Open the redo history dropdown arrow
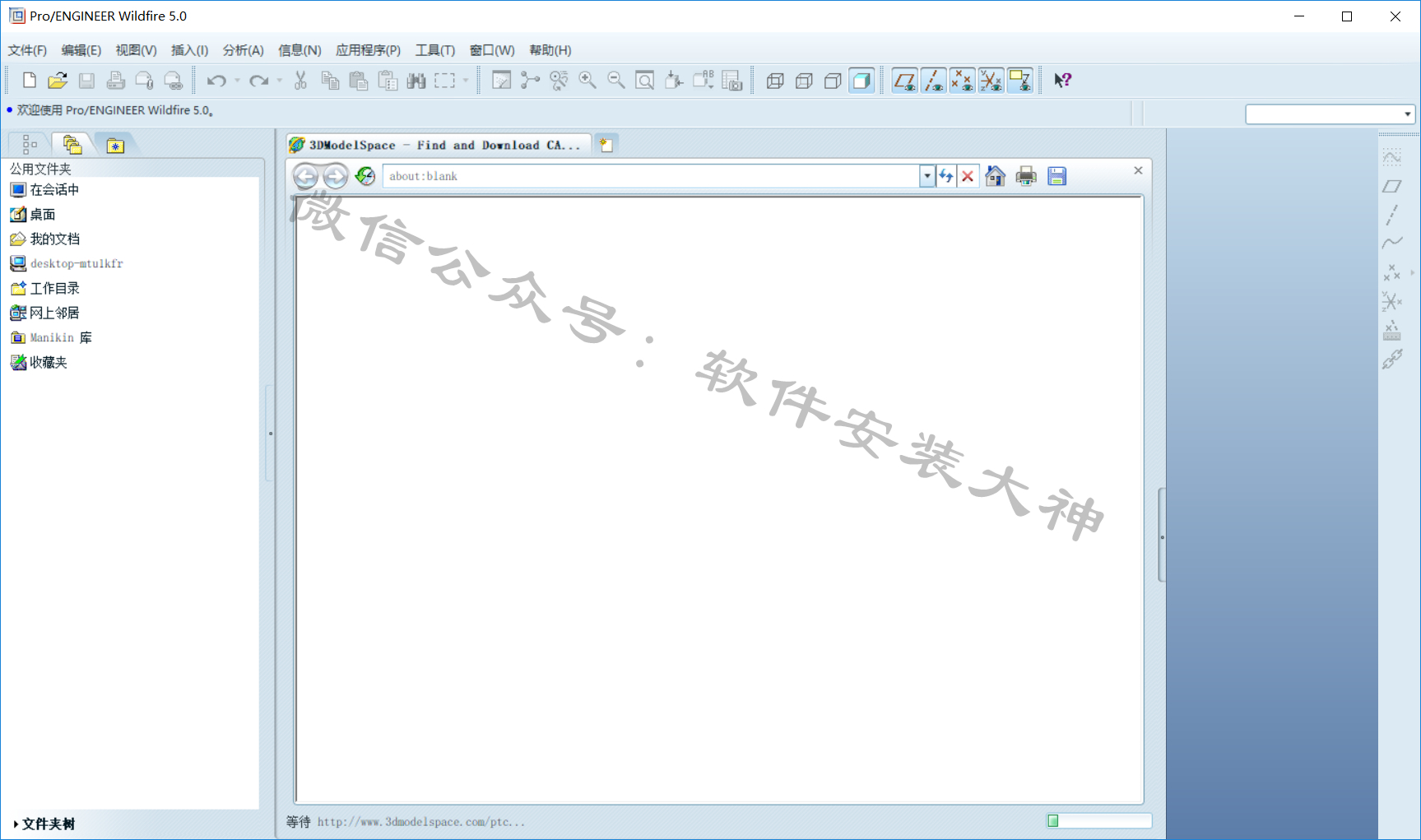The image size is (1421, 840). tap(280, 81)
